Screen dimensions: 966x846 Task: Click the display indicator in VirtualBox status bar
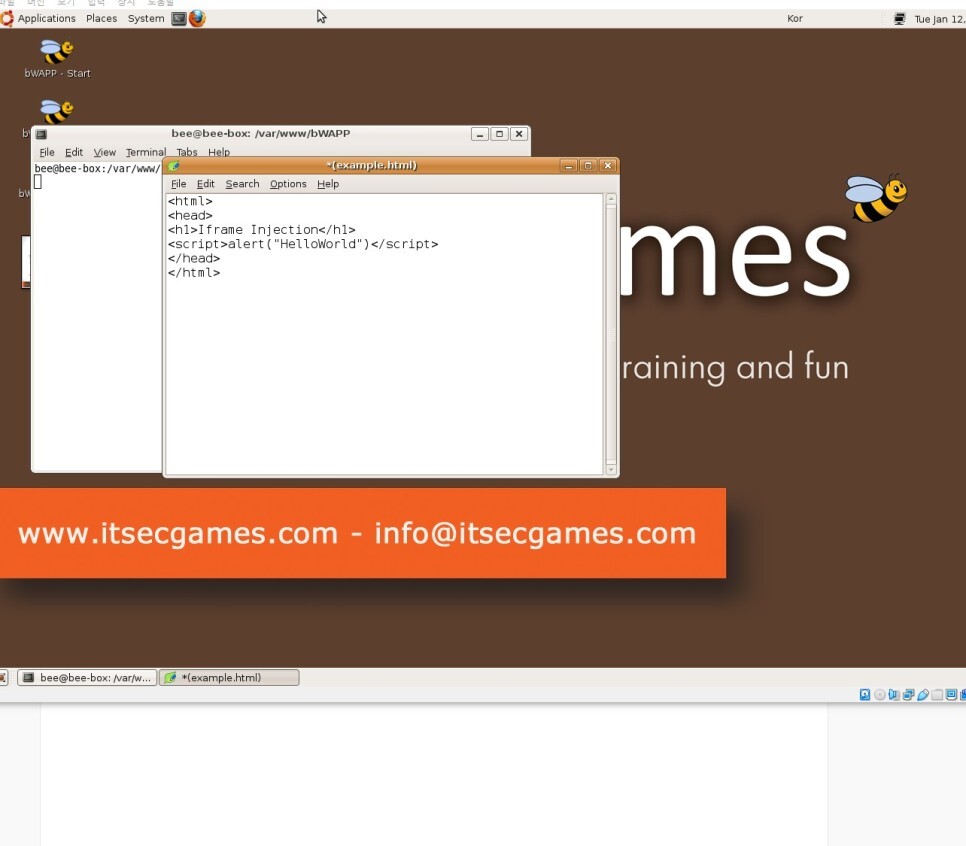click(x=951, y=695)
